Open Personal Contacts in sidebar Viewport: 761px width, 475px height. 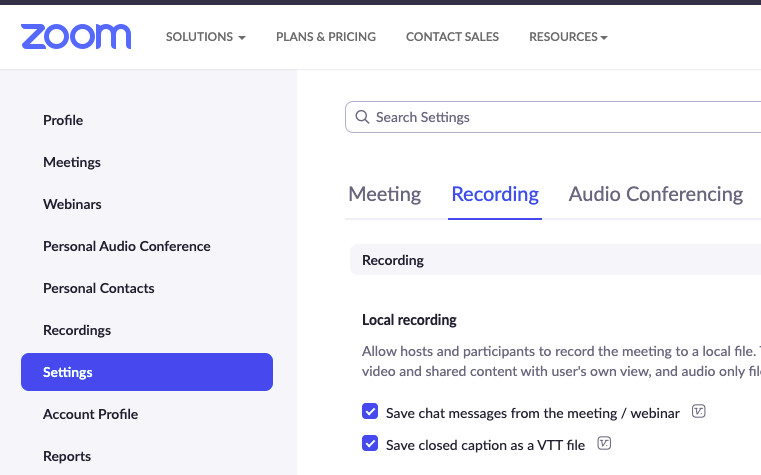click(x=99, y=288)
